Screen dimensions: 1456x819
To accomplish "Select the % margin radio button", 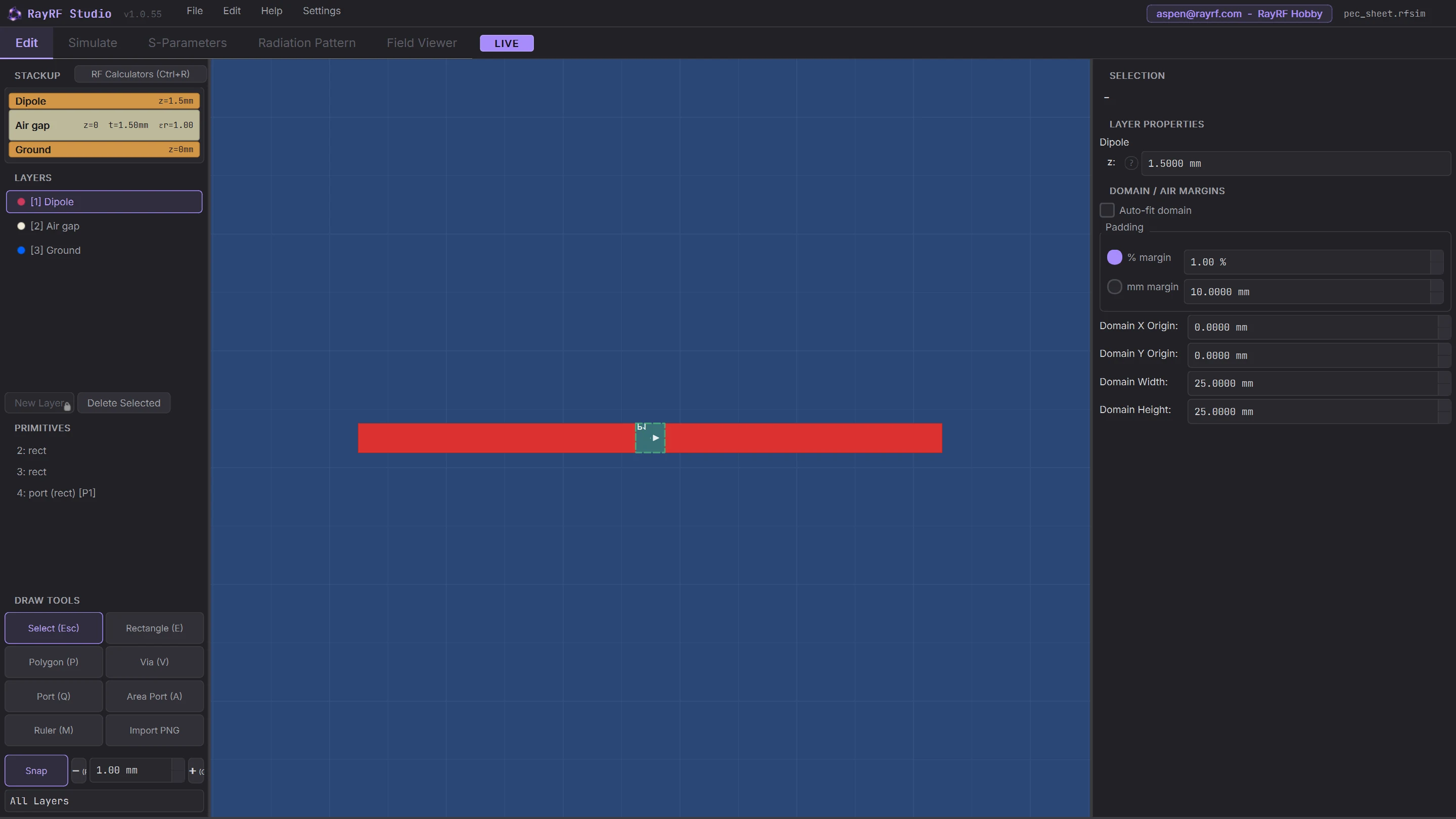I will pyautogui.click(x=1114, y=257).
